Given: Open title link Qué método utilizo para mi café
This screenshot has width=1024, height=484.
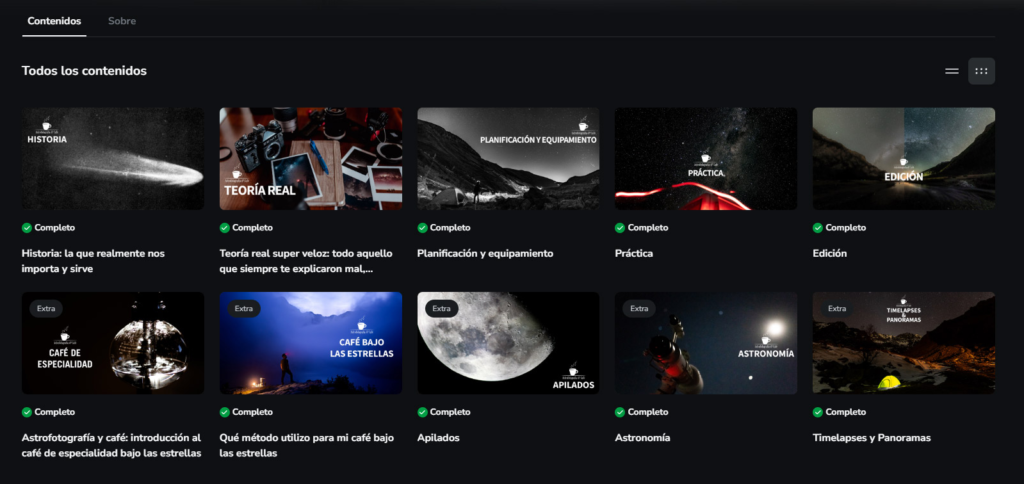Looking at the screenshot, I should [306, 445].
